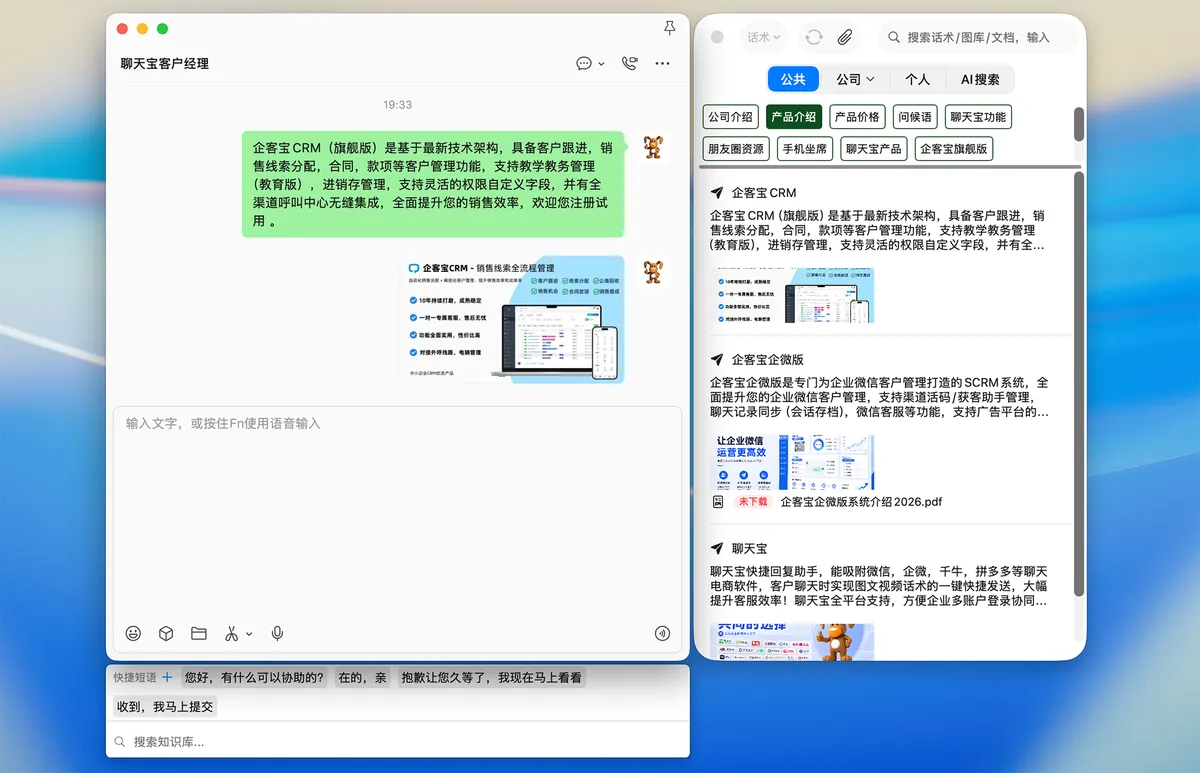Open the chat bubble menu icon in the header
Screen dimensions: 1200x773
point(584,63)
